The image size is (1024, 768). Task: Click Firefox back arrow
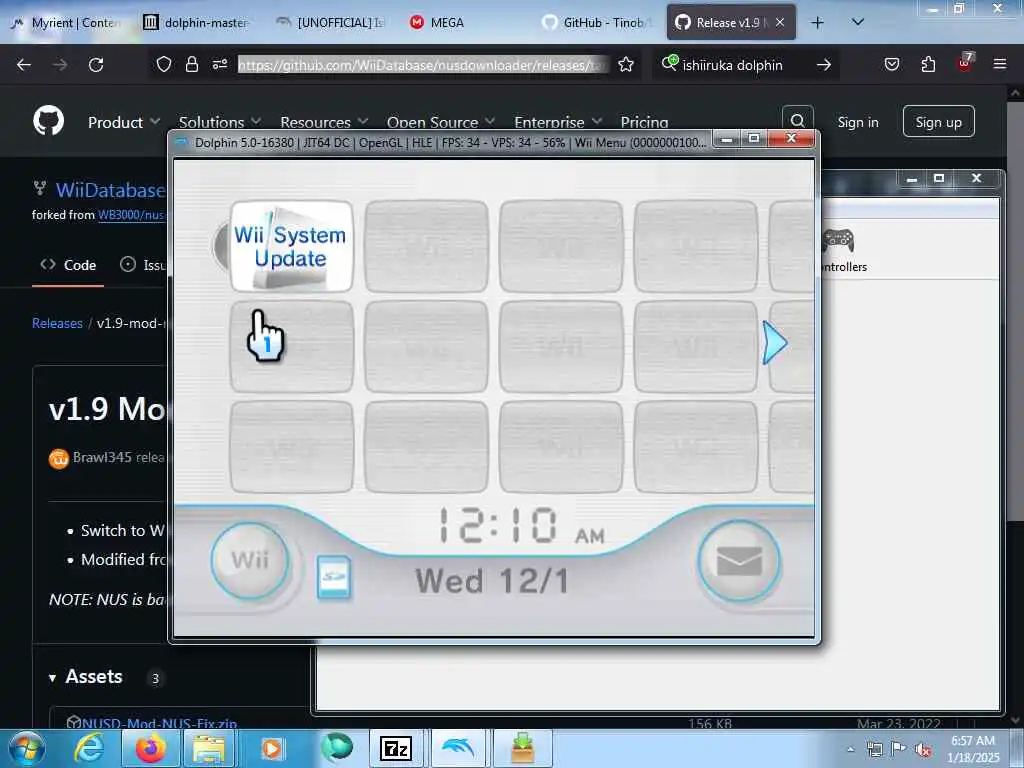click(24, 65)
